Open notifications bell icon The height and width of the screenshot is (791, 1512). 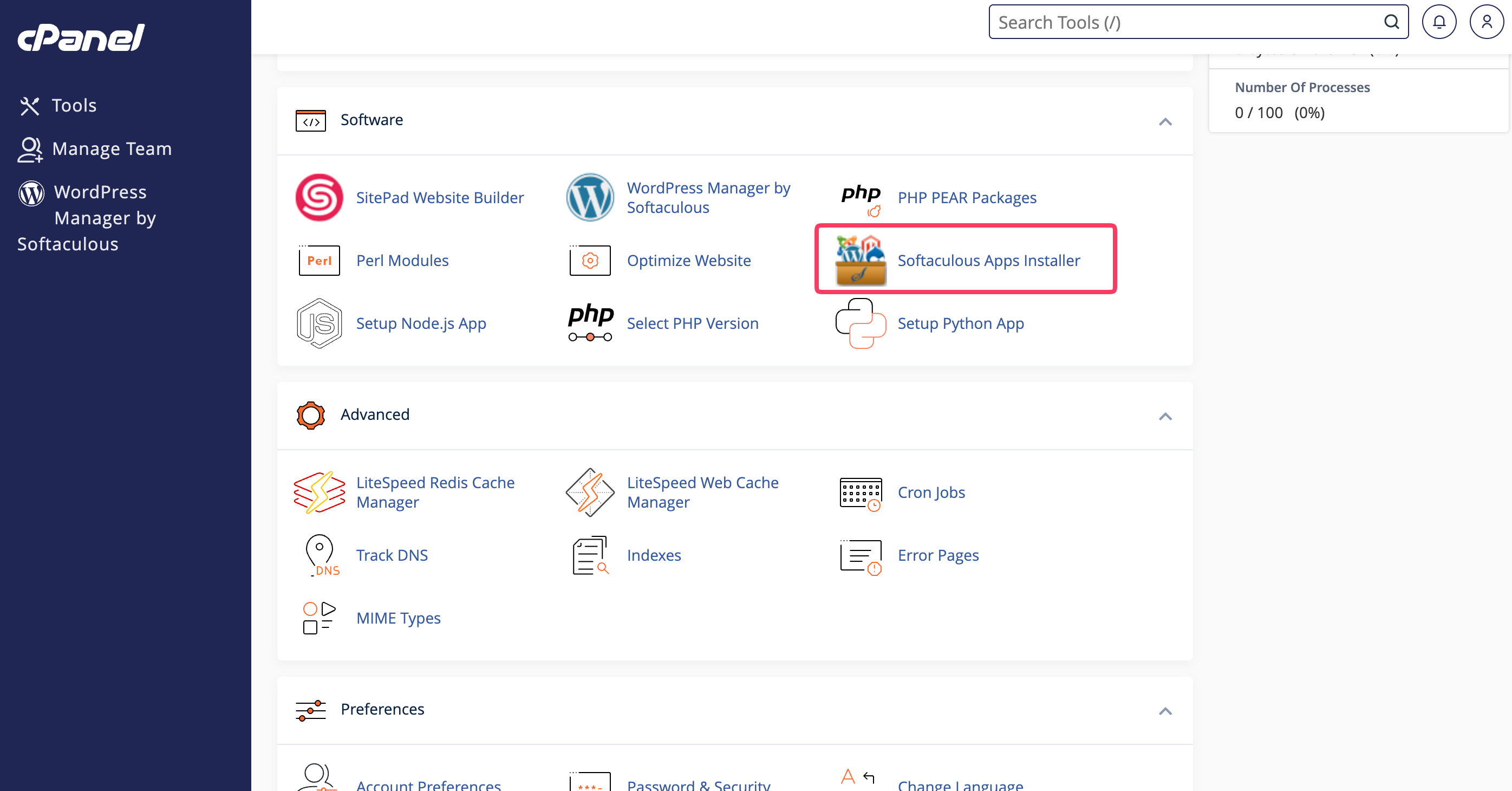point(1439,22)
